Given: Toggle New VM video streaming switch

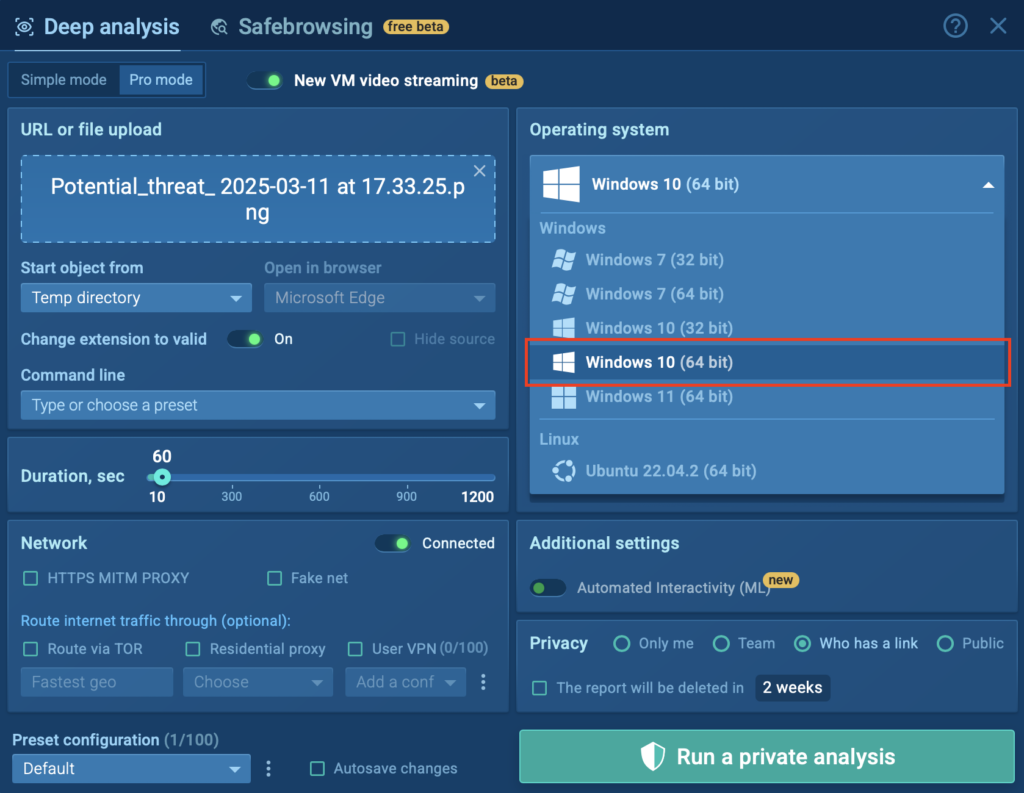Looking at the screenshot, I should coord(265,81).
